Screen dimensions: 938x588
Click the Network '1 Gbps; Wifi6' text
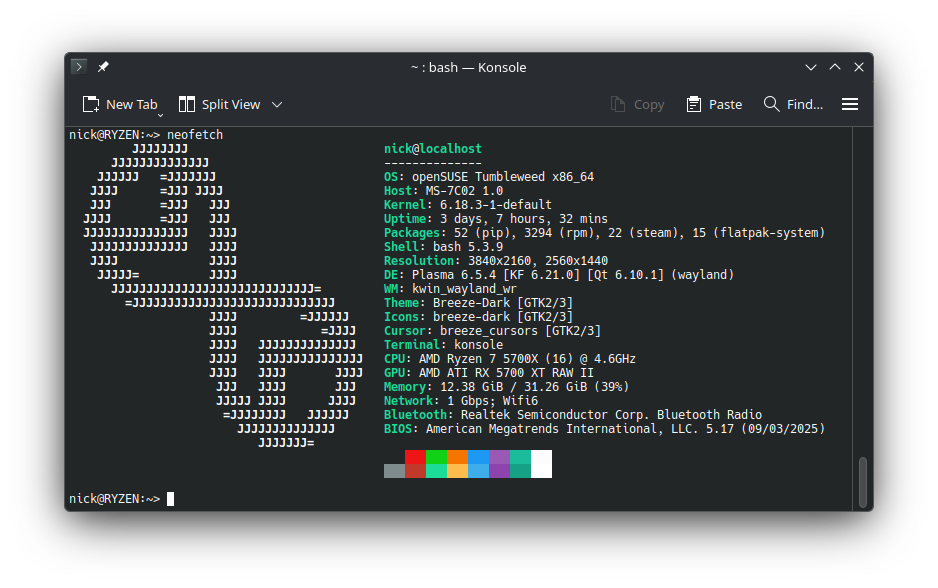point(492,401)
